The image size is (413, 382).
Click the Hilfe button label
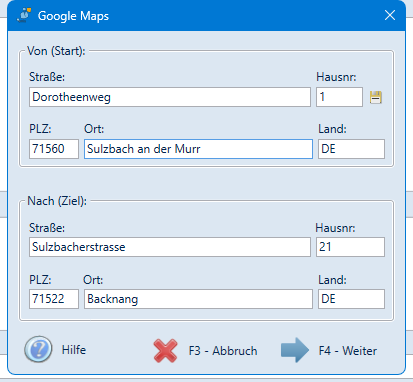tap(74, 350)
